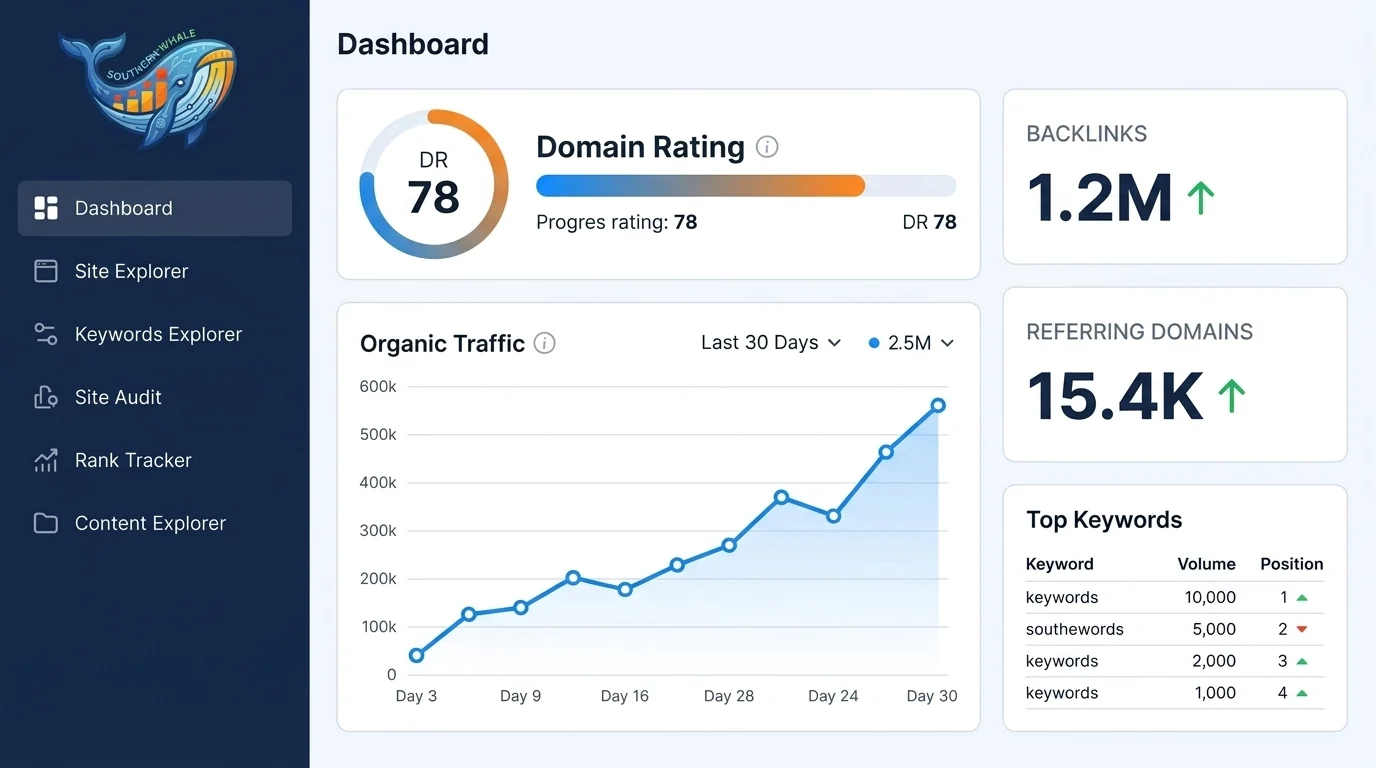Click the 10,000 volume cell
This screenshot has height=768, width=1376.
tap(1210, 598)
